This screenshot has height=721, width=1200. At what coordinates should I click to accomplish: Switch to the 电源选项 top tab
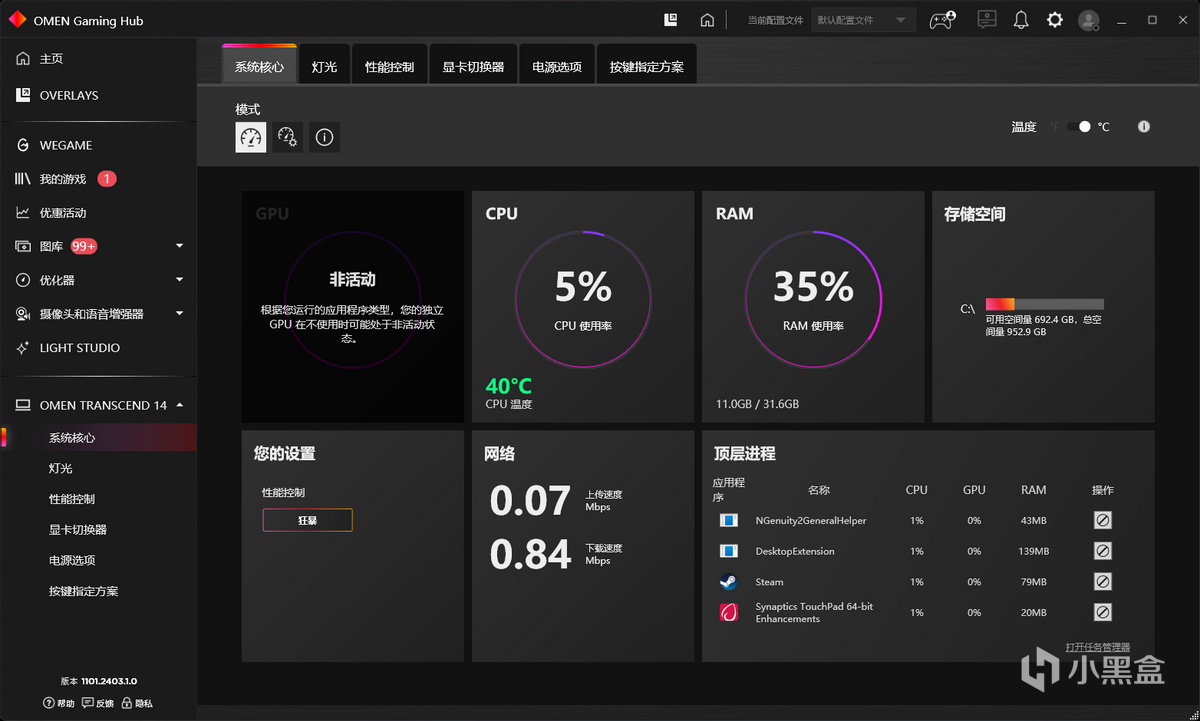(x=557, y=67)
